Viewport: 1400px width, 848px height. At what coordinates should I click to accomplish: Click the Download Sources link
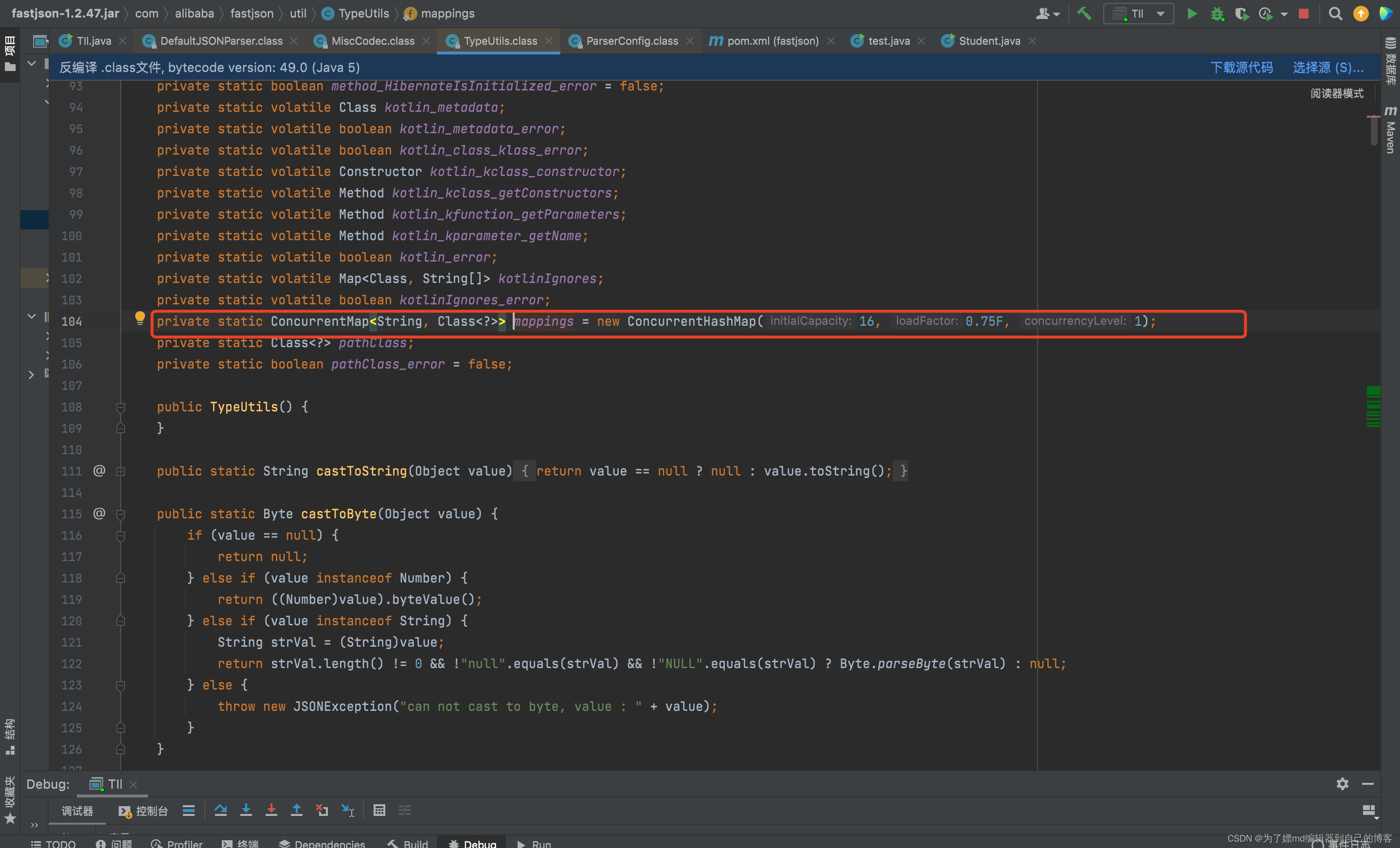(x=1241, y=68)
